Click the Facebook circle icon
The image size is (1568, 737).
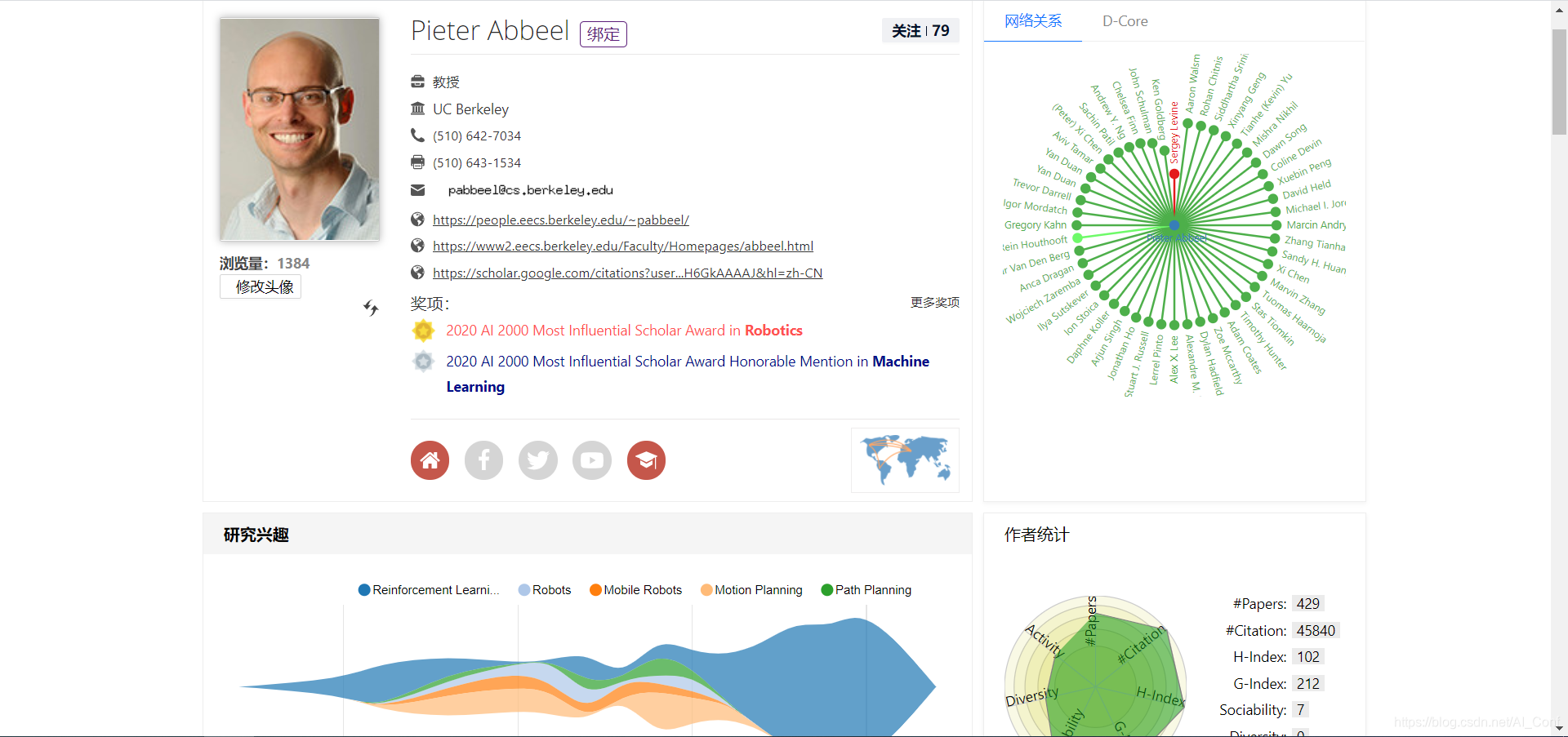point(483,460)
